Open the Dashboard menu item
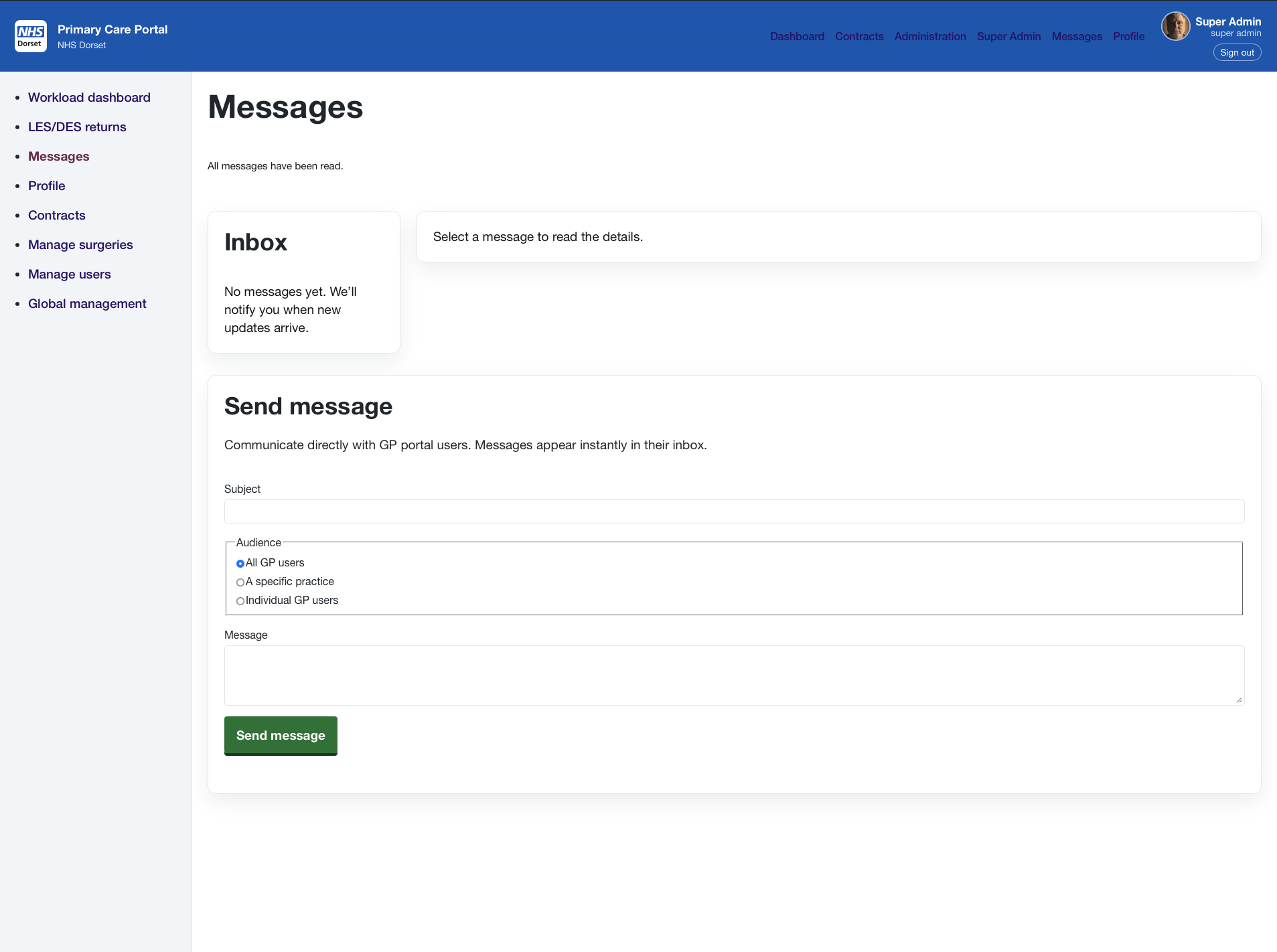The width and height of the screenshot is (1277, 952). point(797,37)
